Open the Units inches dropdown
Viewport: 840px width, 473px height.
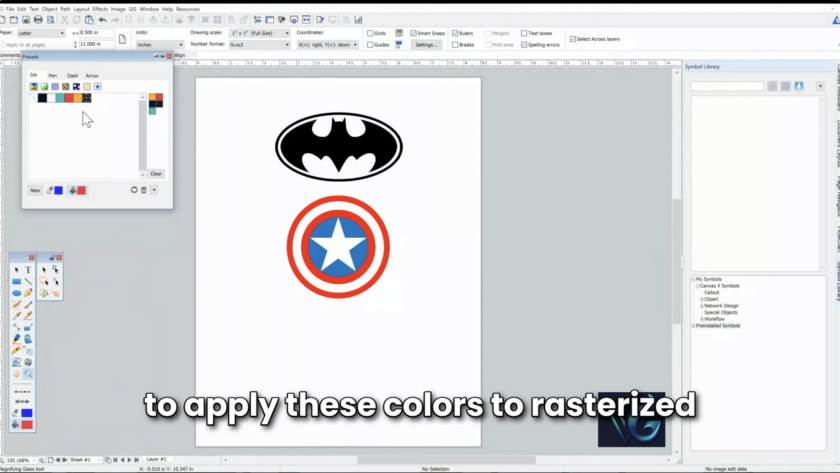tap(160, 45)
